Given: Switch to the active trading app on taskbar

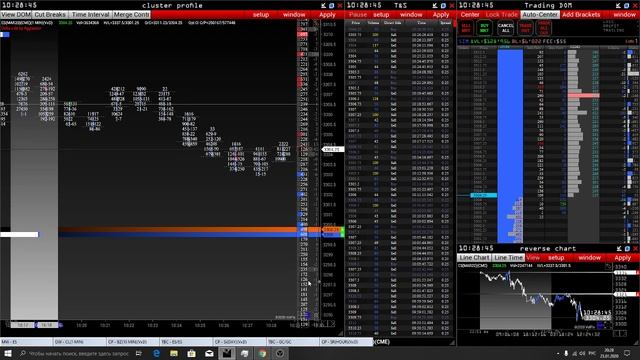Looking at the screenshot, I should tap(227, 353).
